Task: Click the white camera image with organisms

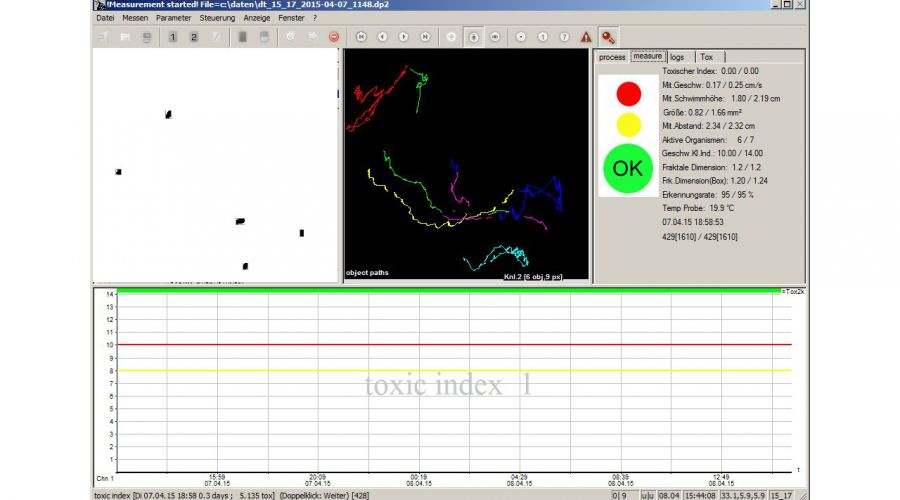Action: [215, 165]
